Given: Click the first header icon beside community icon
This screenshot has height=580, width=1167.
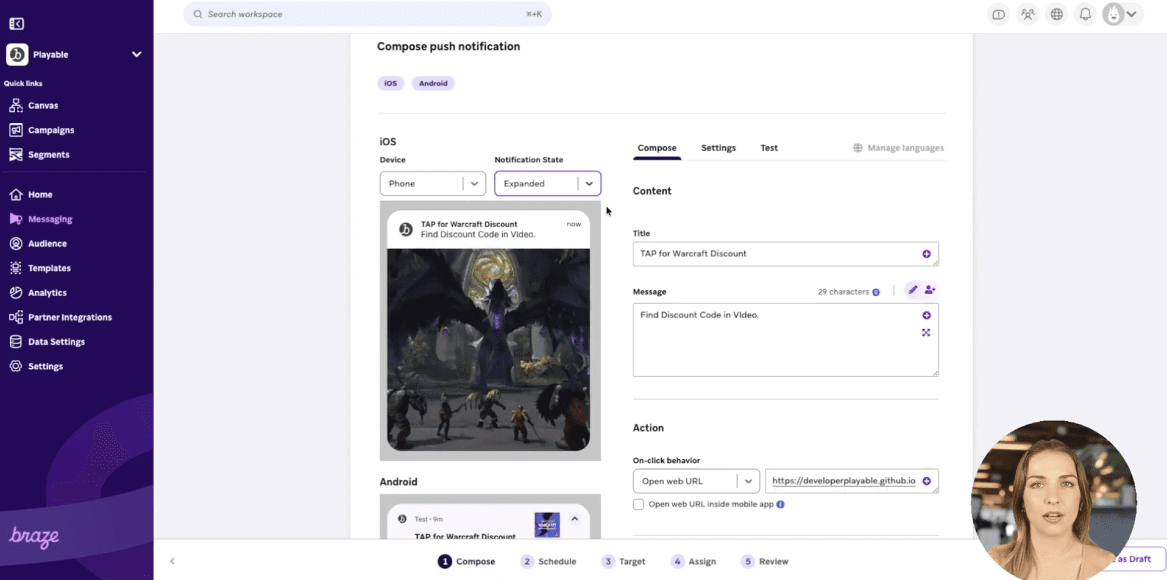Looking at the screenshot, I should click(999, 14).
